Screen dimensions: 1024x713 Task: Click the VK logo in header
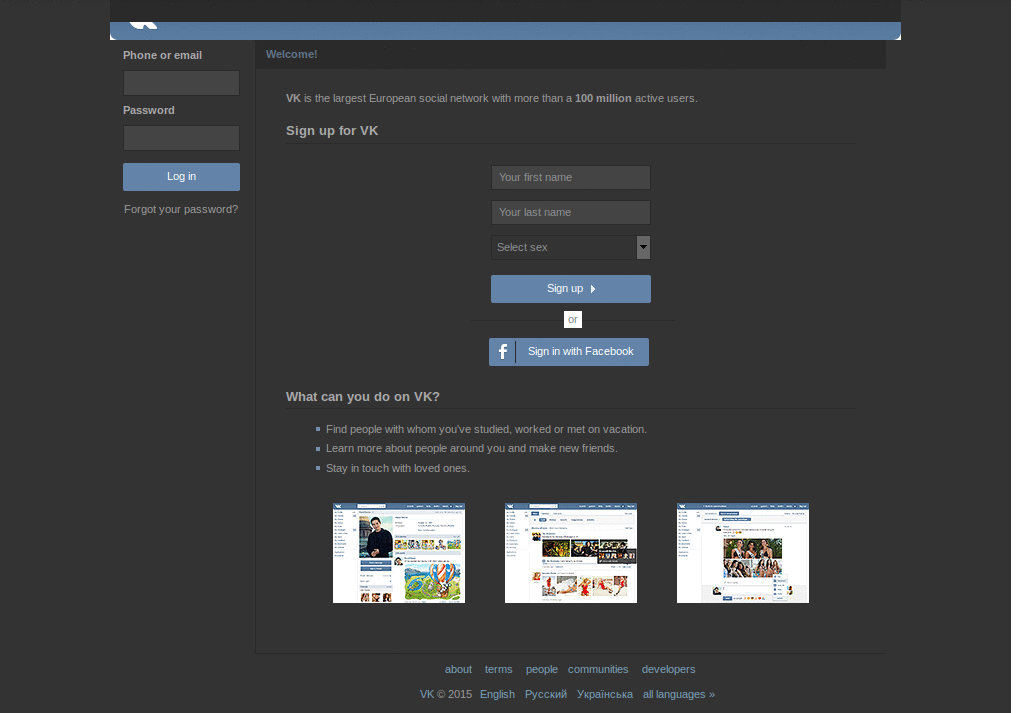coord(144,25)
